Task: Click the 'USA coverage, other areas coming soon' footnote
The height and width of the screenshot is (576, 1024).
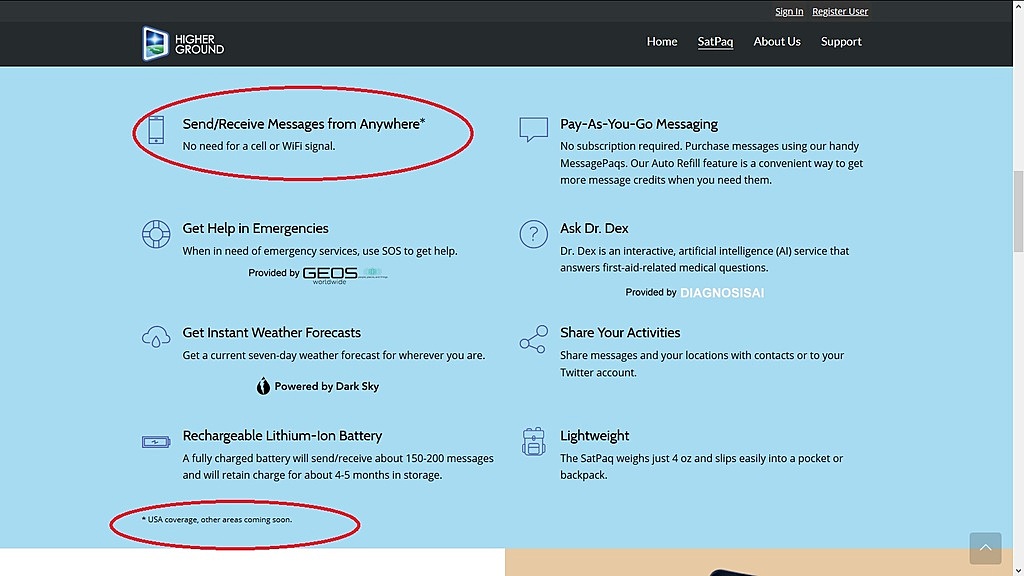Action: point(217,520)
